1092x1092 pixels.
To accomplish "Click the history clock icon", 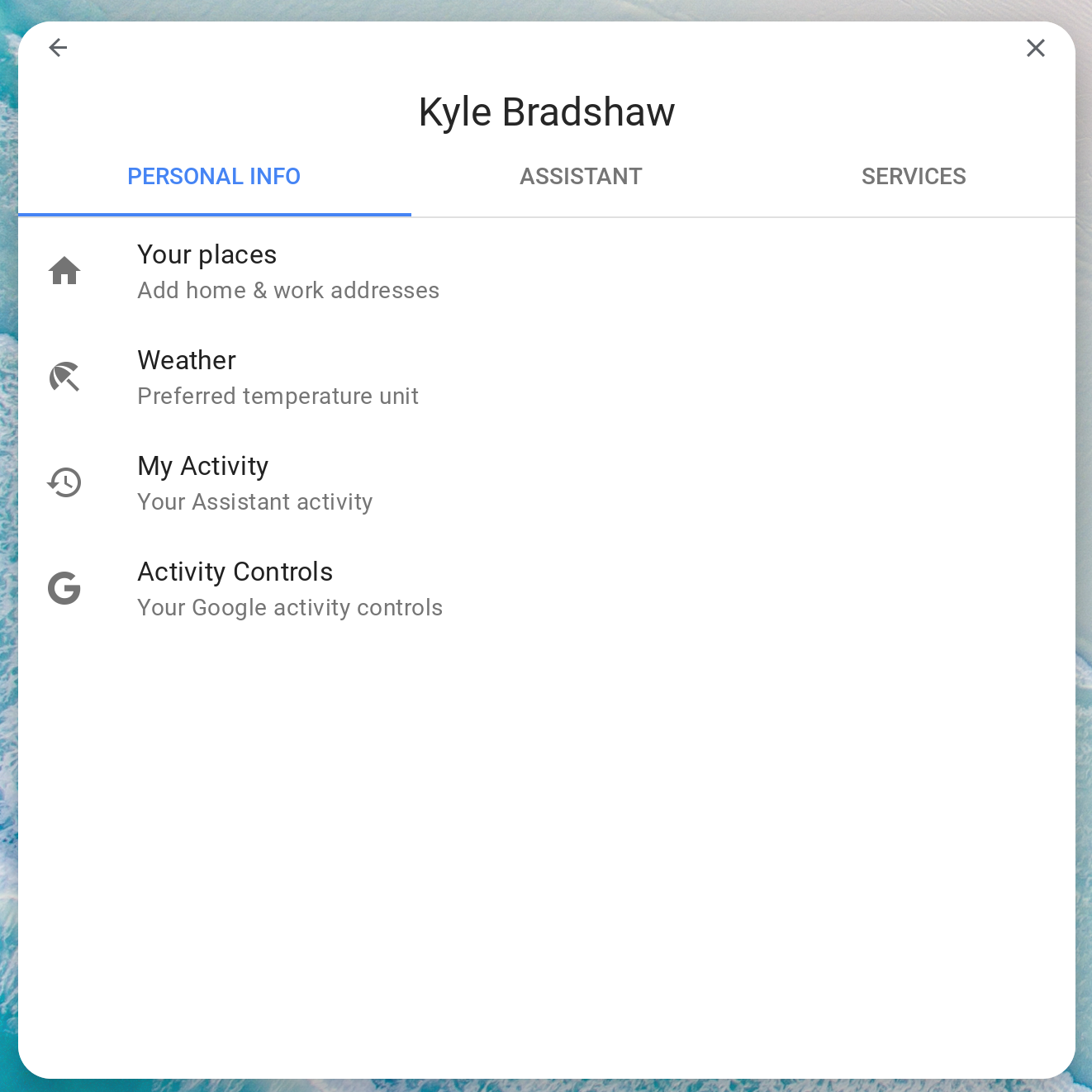I will point(64,482).
